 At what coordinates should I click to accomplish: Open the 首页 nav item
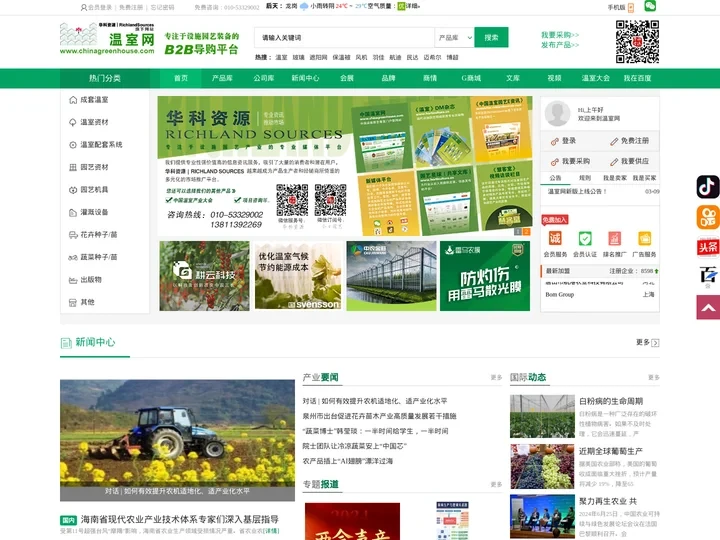tap(181, 78)
